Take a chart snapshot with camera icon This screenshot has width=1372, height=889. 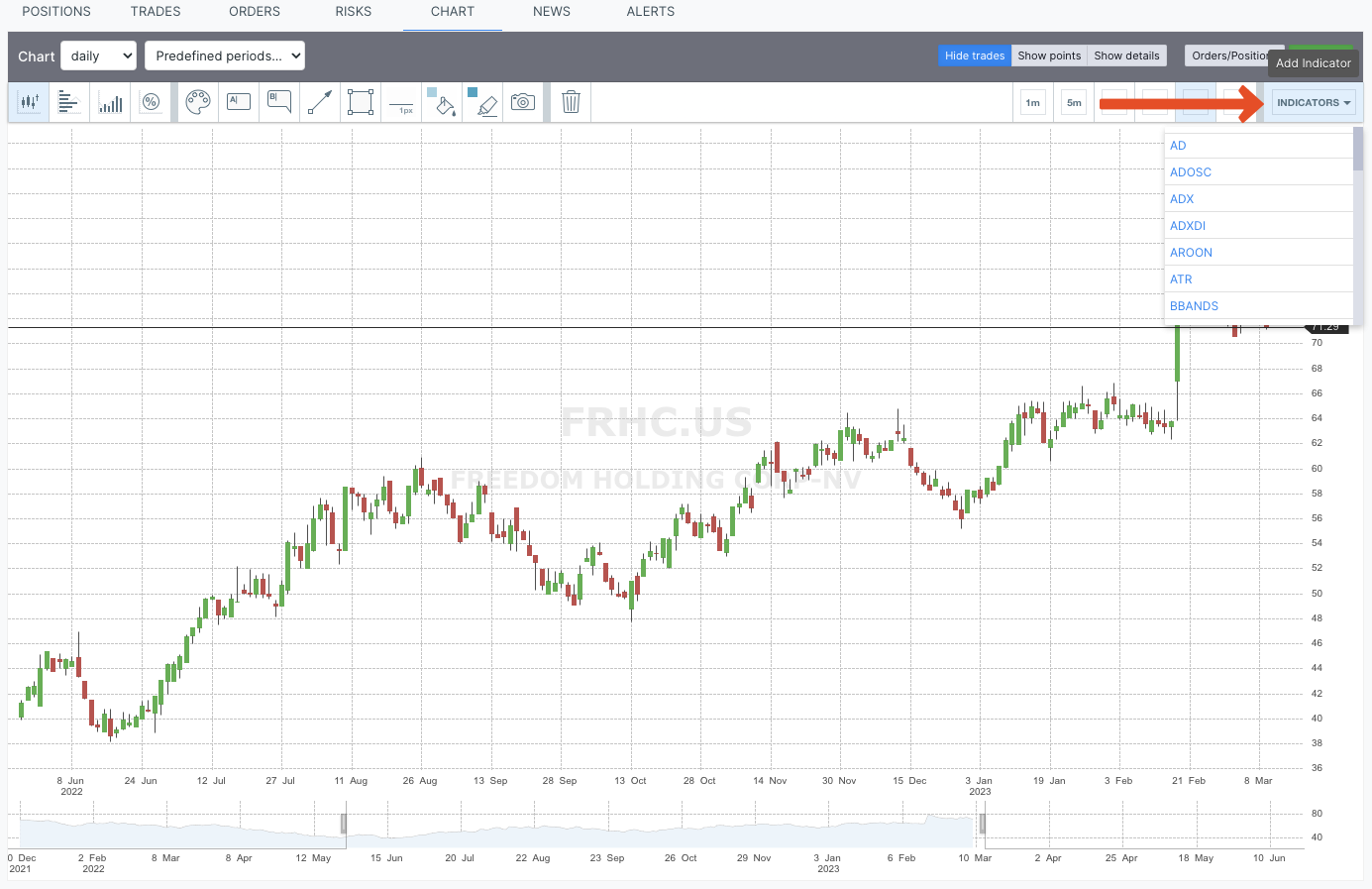coord(523,102)
